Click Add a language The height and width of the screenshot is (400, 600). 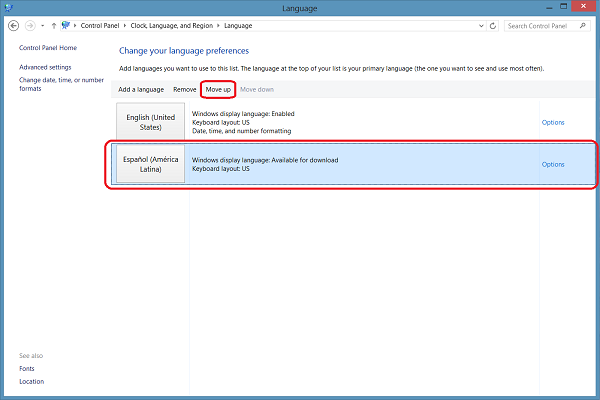(x=141, y=90)
